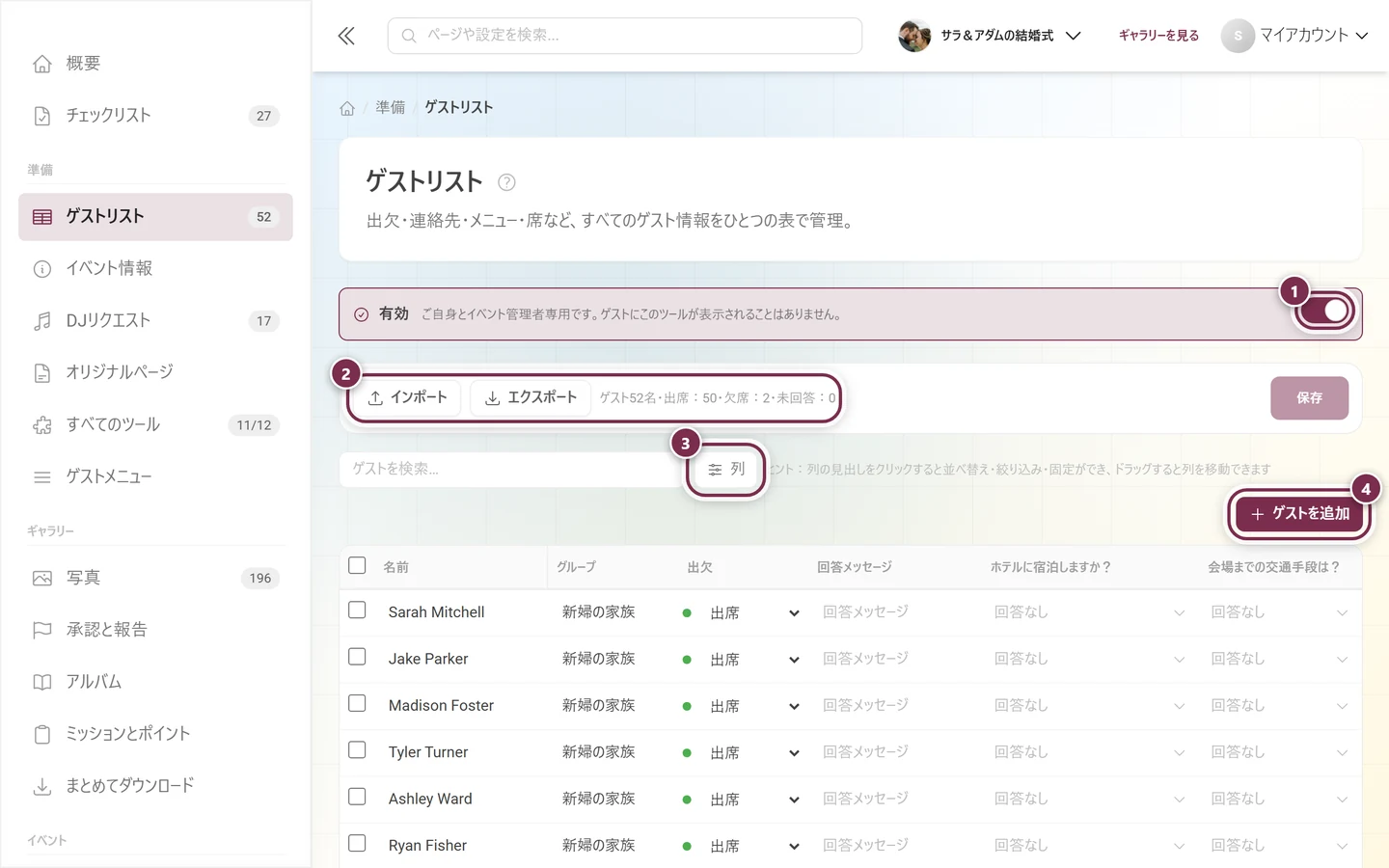Check the box for Tyler Turner
The width and height of the screenshot is (1389, 868).
[x=357, y=750]
